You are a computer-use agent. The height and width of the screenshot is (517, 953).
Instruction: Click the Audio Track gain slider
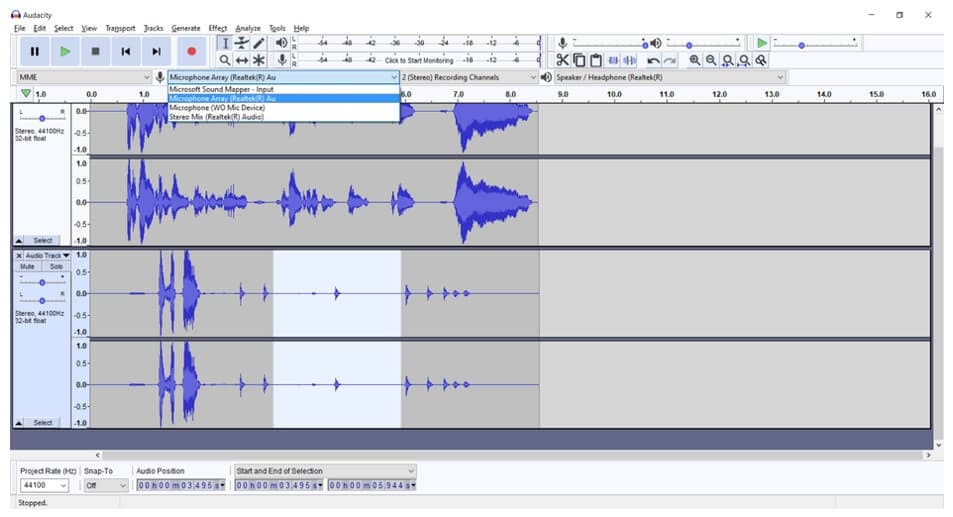(42, 282)
